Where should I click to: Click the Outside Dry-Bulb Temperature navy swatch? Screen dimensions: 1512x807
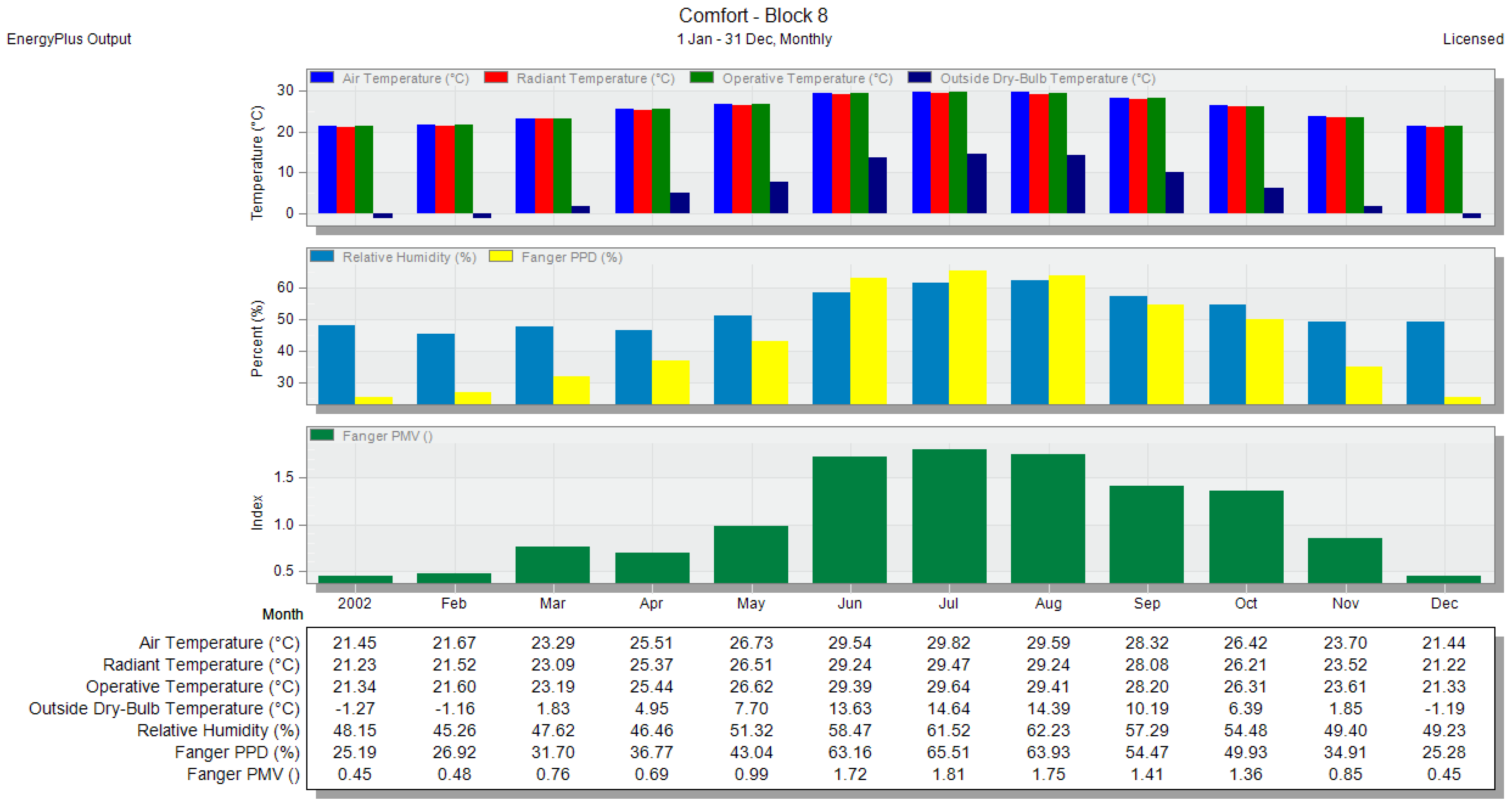(919, 77)
